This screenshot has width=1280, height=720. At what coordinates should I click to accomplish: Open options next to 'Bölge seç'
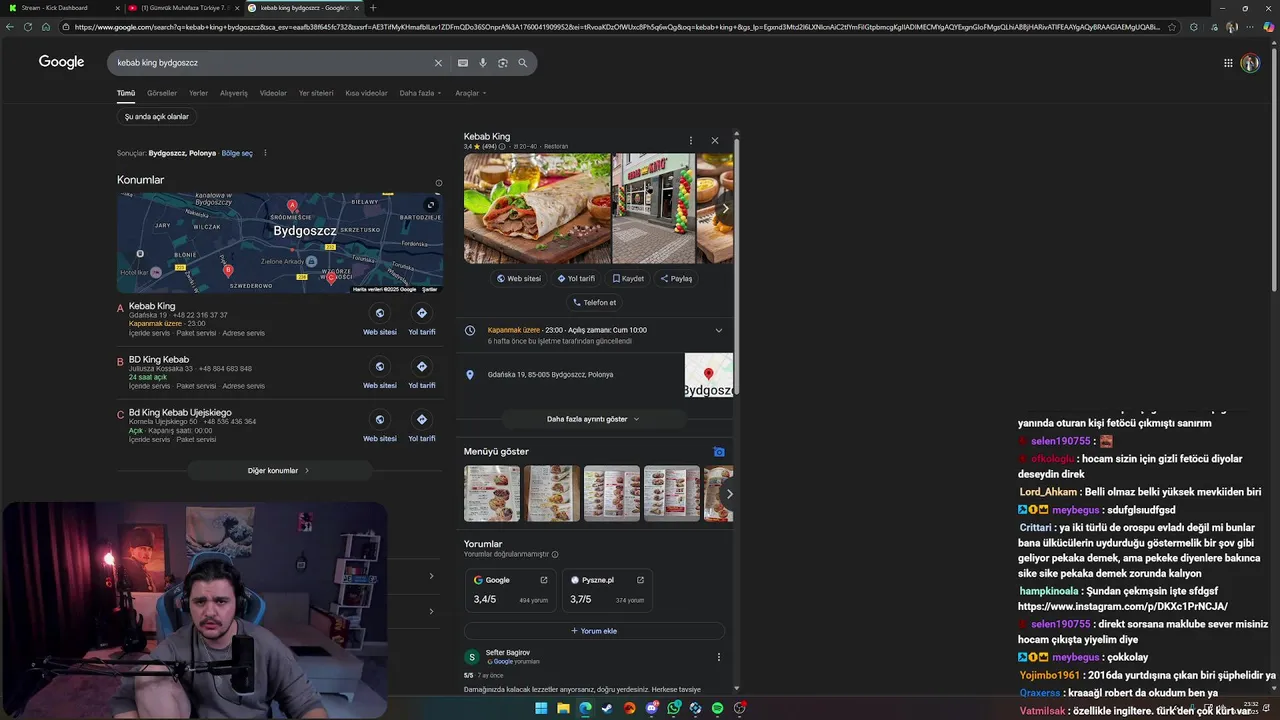[x=265, y=153]
